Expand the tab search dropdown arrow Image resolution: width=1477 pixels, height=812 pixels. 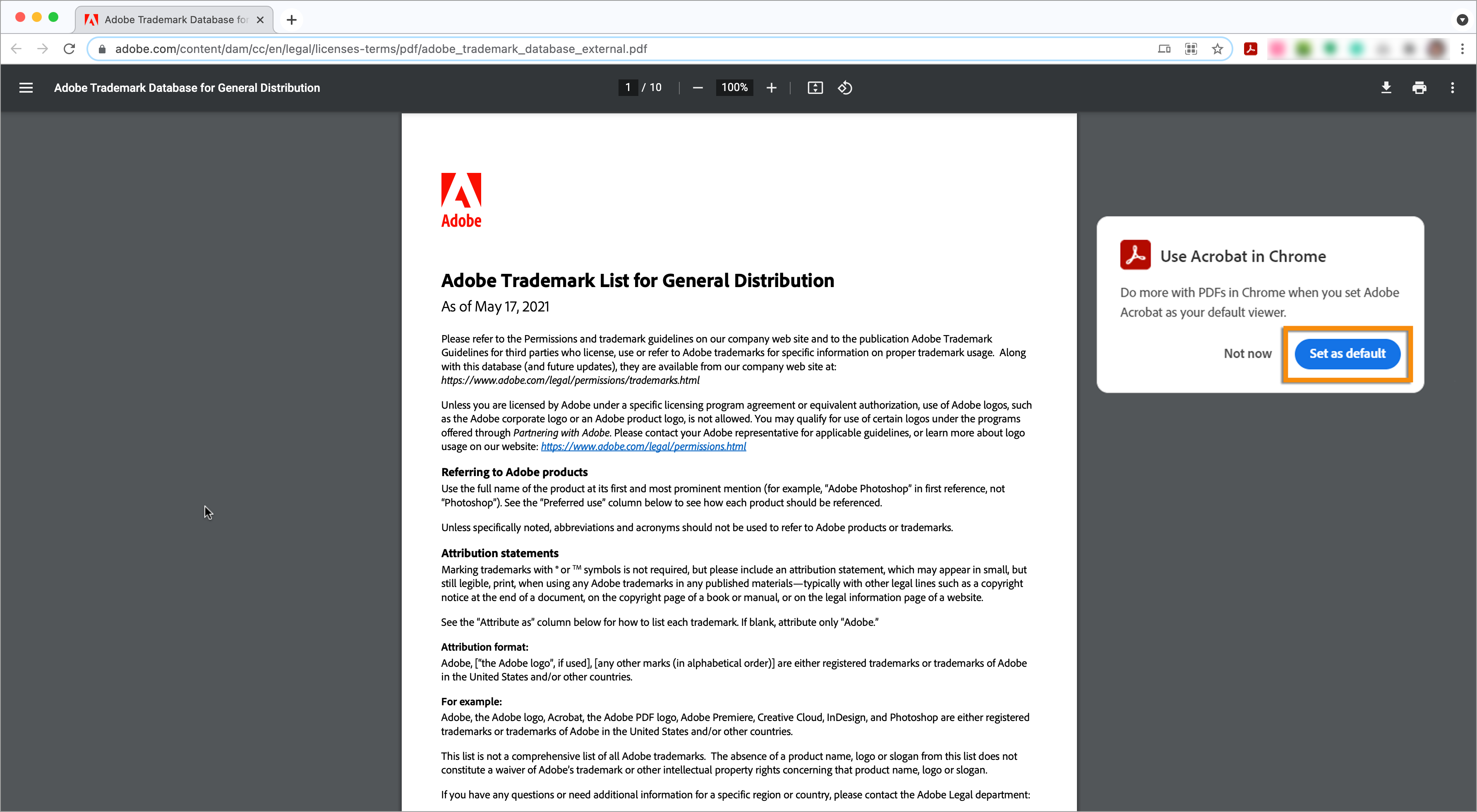[x=1462, y=19]
